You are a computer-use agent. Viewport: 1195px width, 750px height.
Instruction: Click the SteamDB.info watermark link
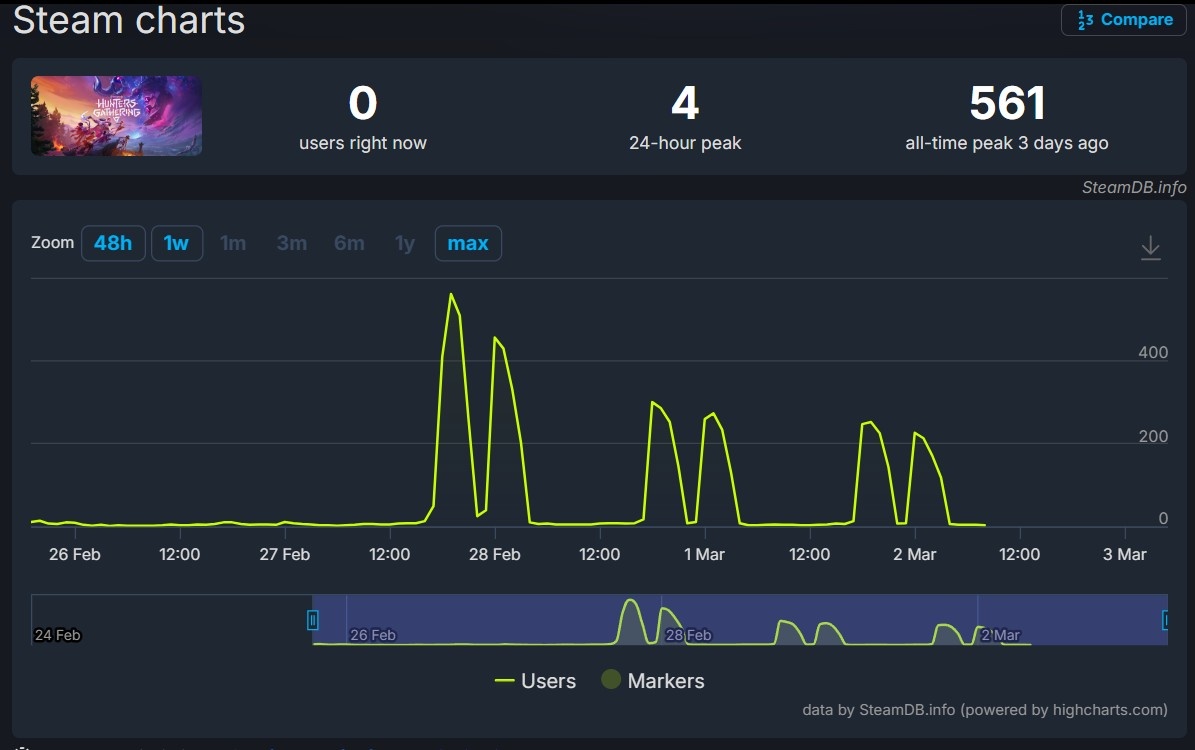pos(1133,188)
